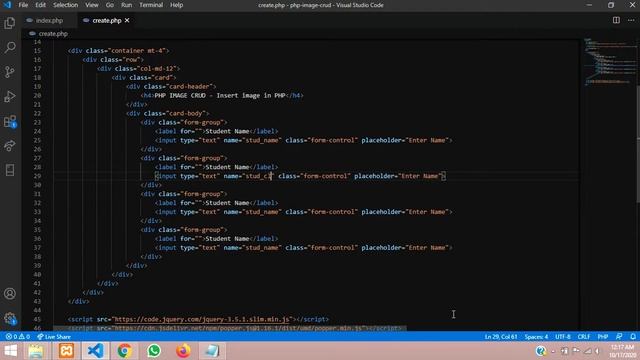This screenshot has height=360, width=640.
Task: Open WhatsApp from the taskbar
Action: point(154,351)
